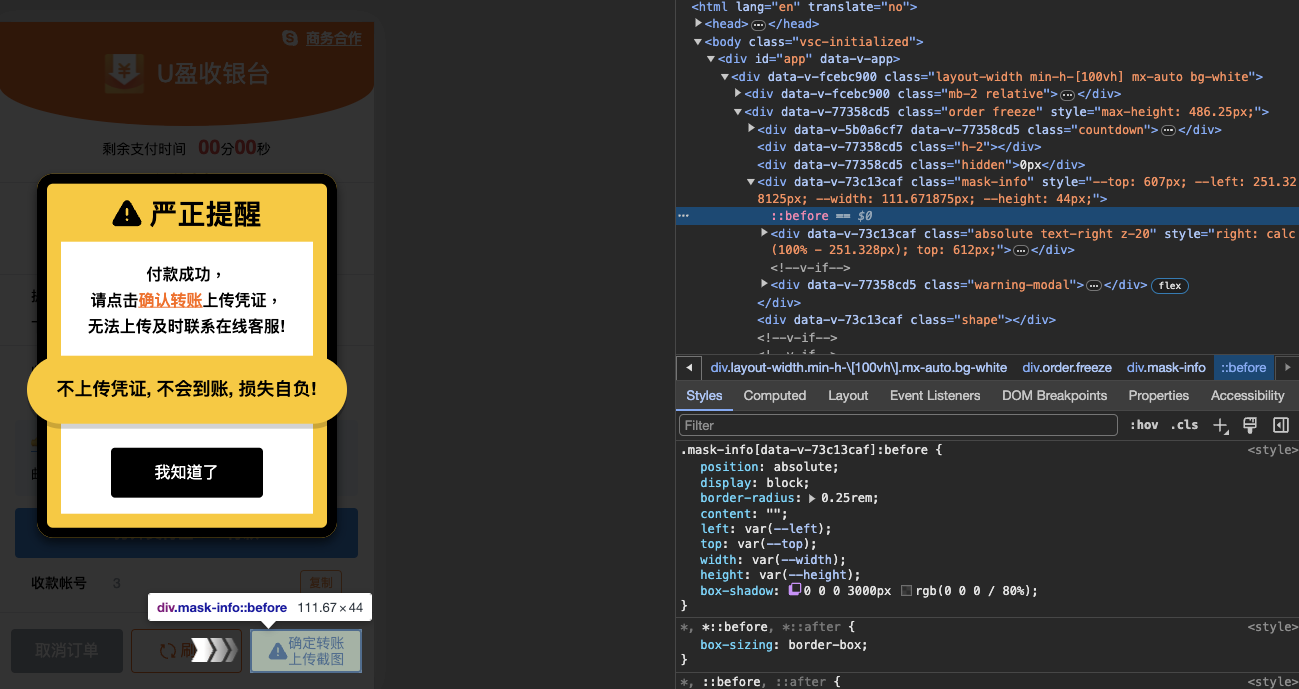Viewport: 1299px width, 689px height.
Task: Expand ellipsis in the absolute text-right div row
Action: [x=1020, y=250]
